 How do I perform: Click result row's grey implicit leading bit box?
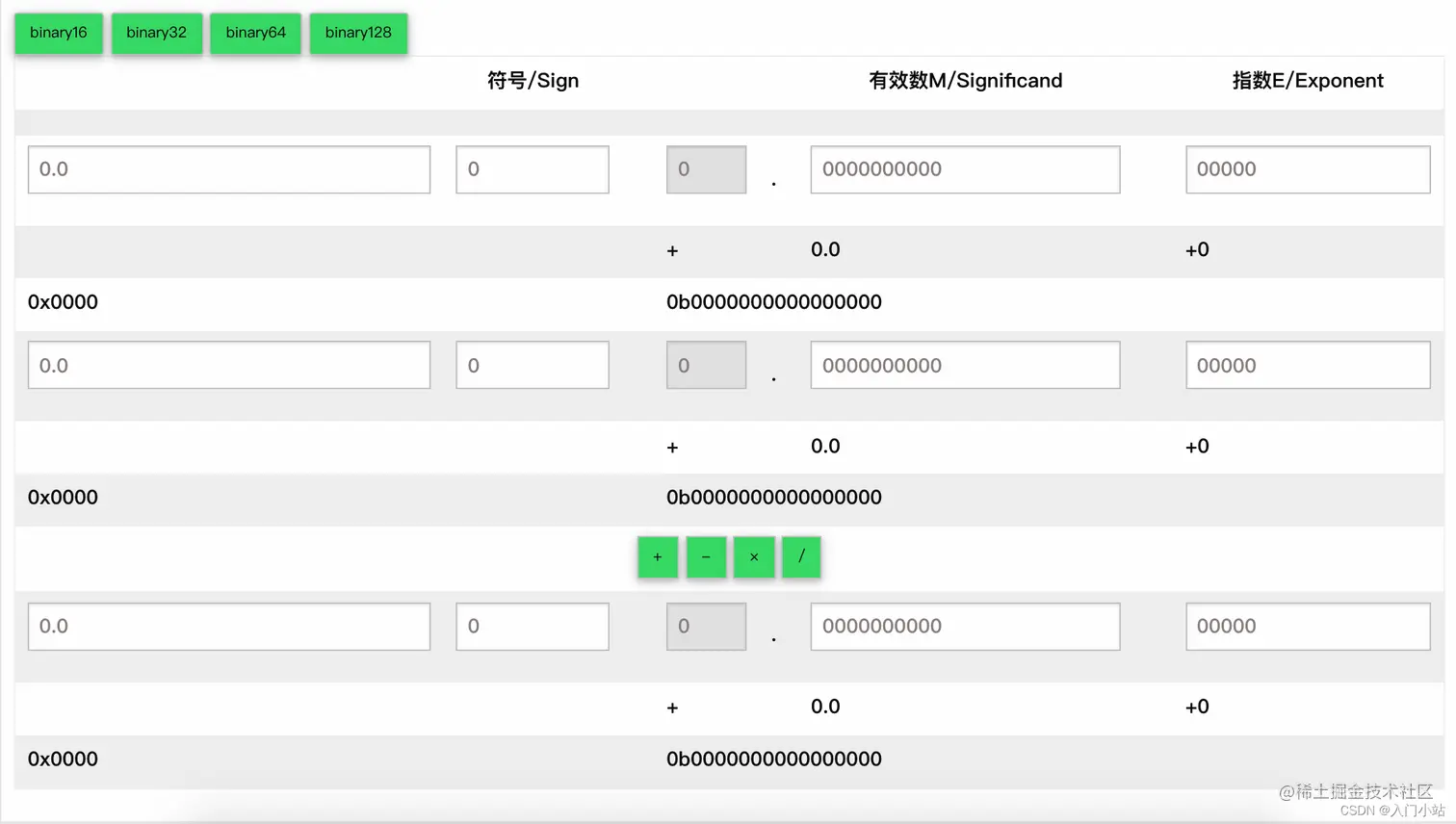click(x=706, y=627)
